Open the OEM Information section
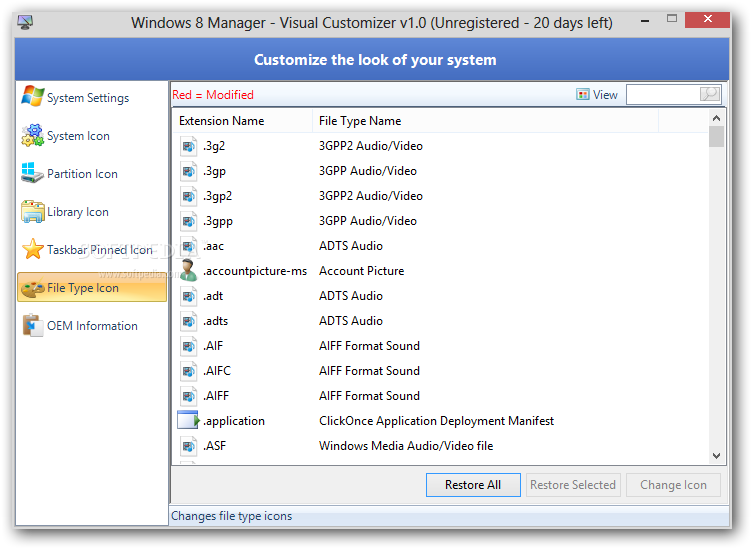Viewport: 752px width, 549px height. 92,326
